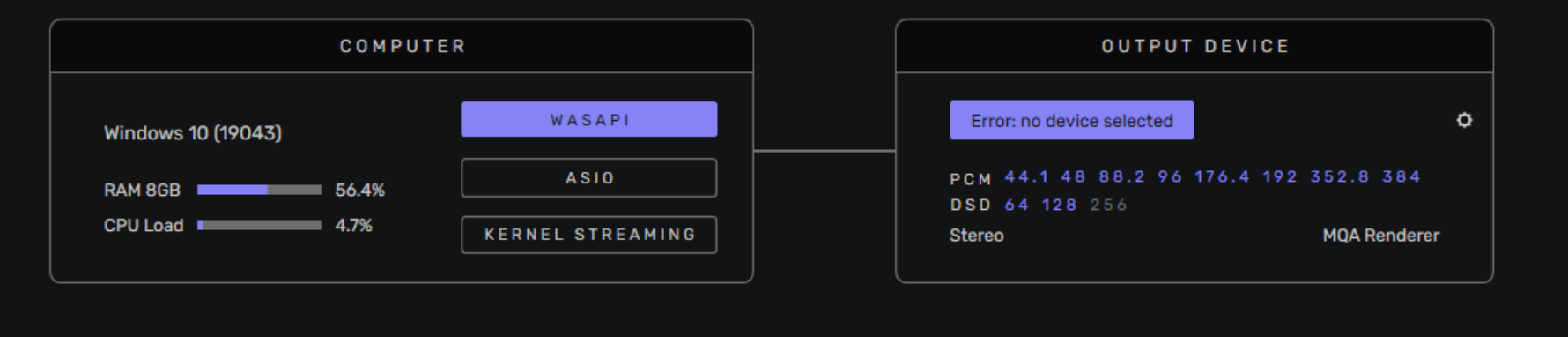Click the PCM 44.1 sample rate
This screenshot has height=337, width=1568.
[x=1026, y=176]
